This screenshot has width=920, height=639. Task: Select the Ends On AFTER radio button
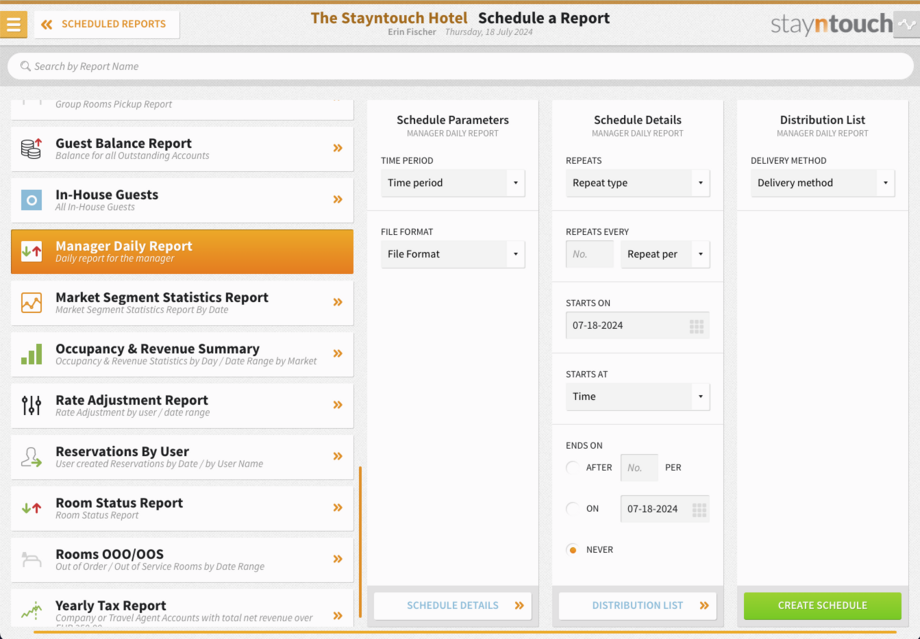pyautogui.click(x=573, y=468)
